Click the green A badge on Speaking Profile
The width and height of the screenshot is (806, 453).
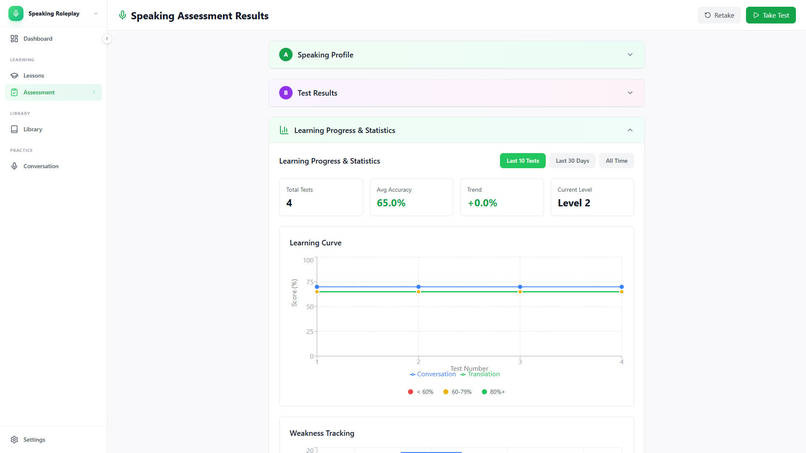[x=286, y=55]
